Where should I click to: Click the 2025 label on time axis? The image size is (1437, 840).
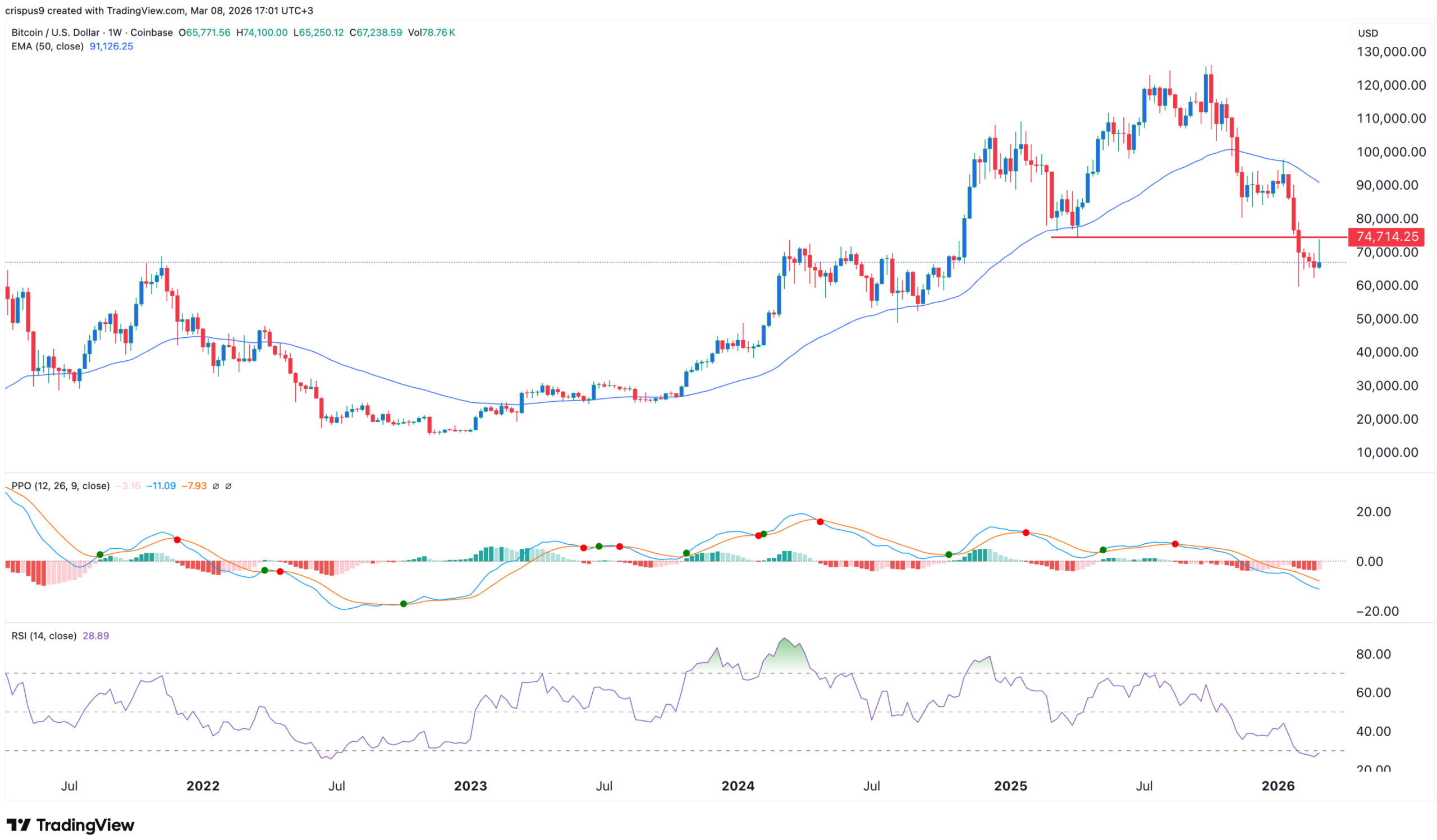pyautogui.click(x=1010, y=787)
